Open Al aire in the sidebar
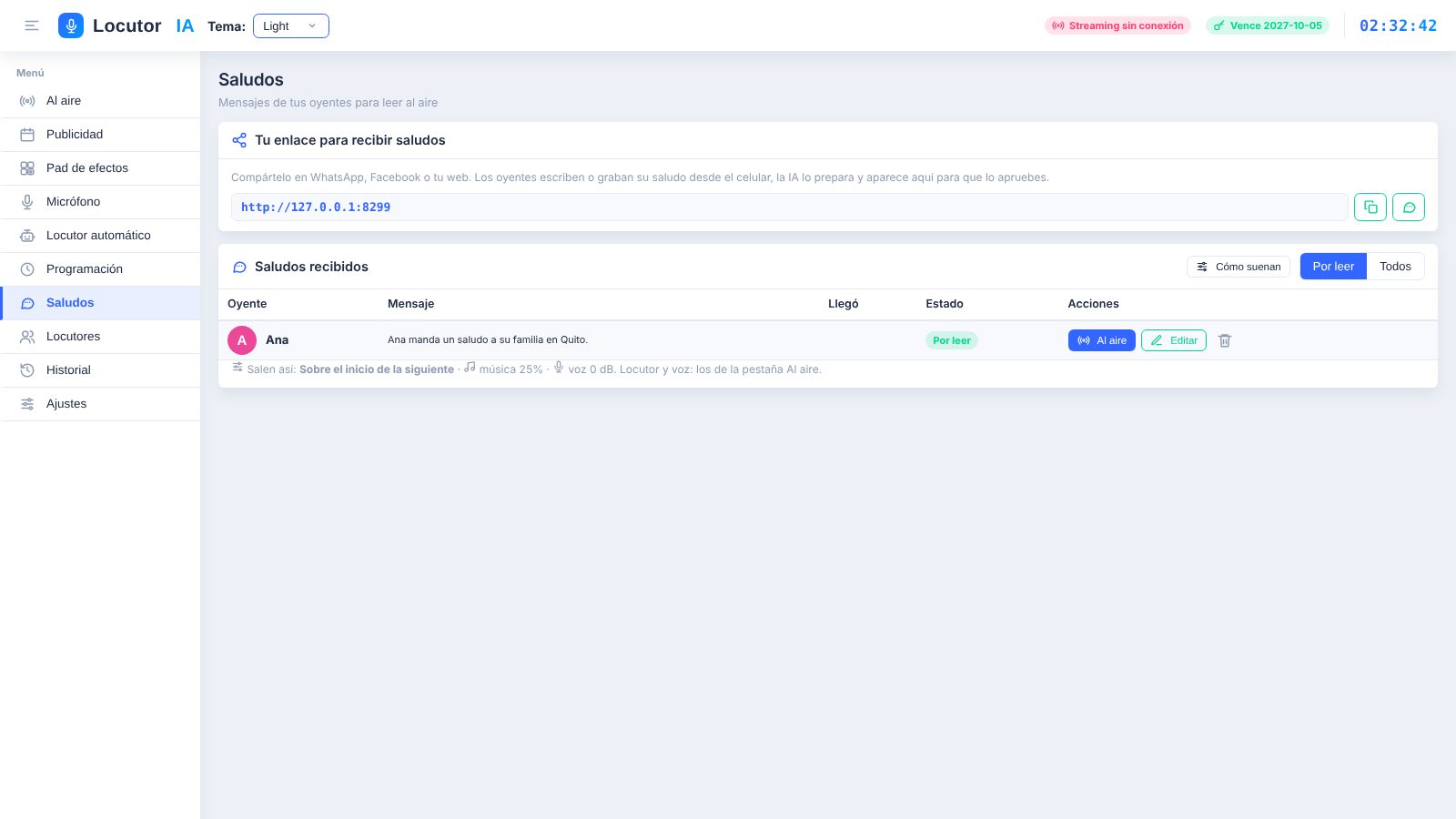This screenshot has width=1456, height=819. pyautogui.click(x=100, y=101)
